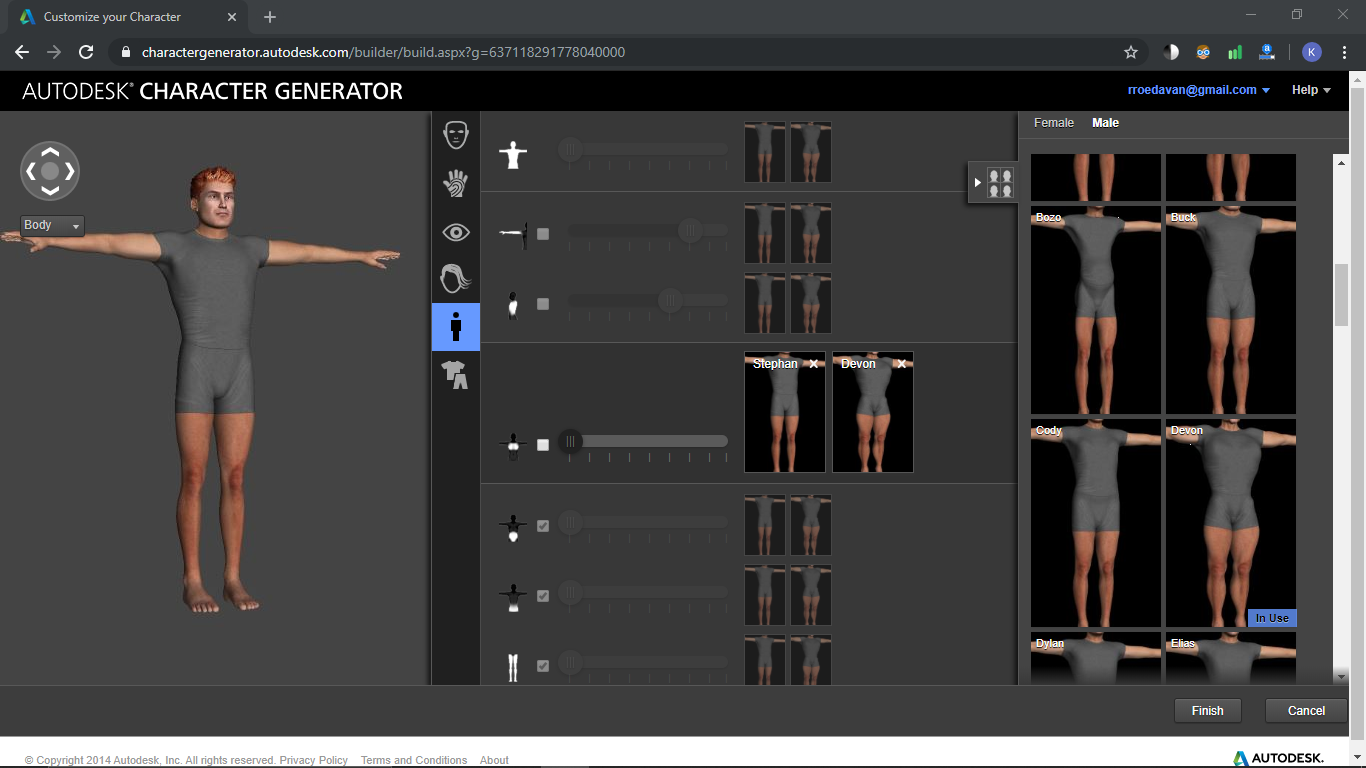
Task: Open the Terms and Conditions link
Action: click(x=414, y=761)
